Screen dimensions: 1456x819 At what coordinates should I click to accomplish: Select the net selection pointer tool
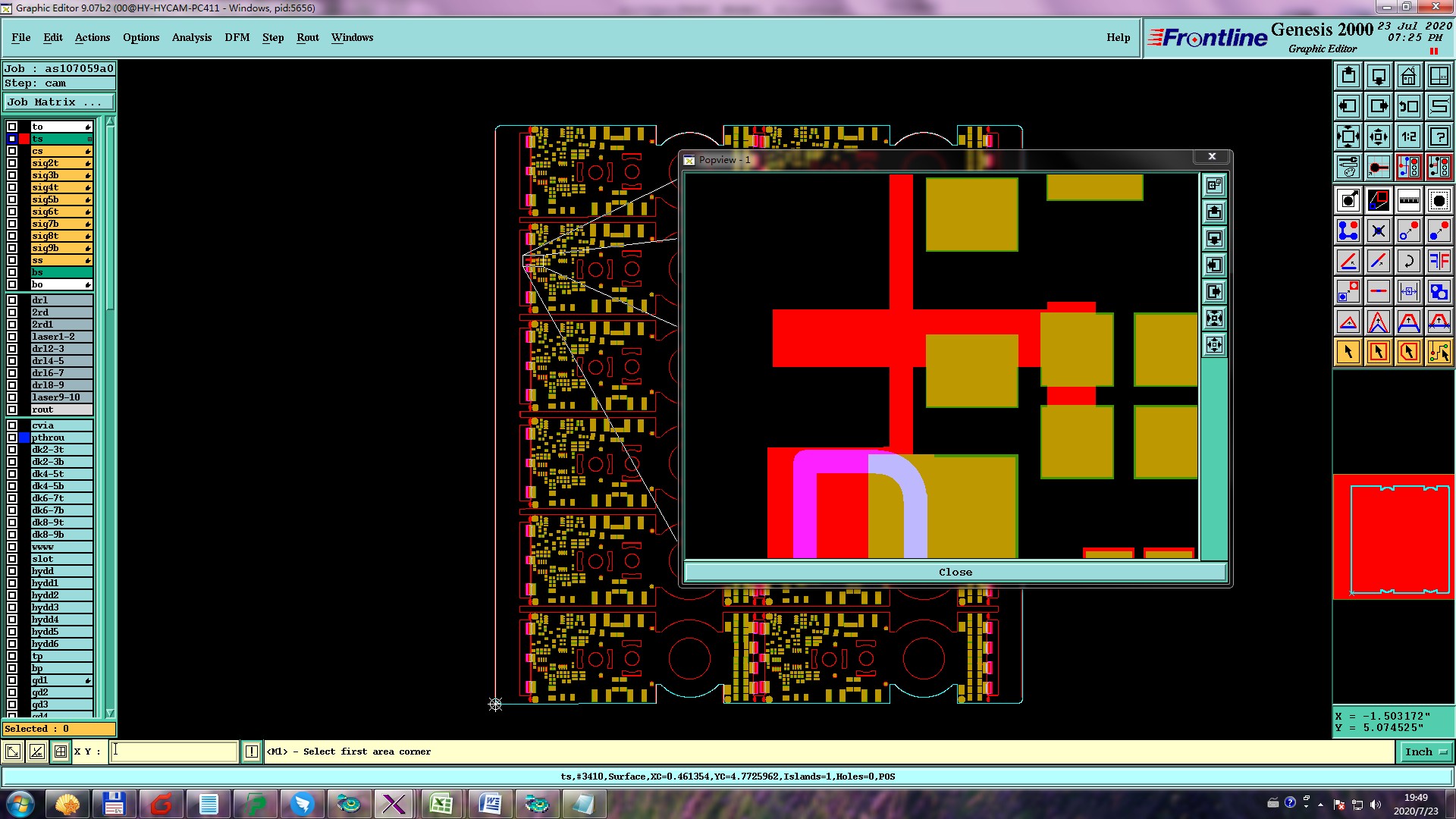[1439, 352]
